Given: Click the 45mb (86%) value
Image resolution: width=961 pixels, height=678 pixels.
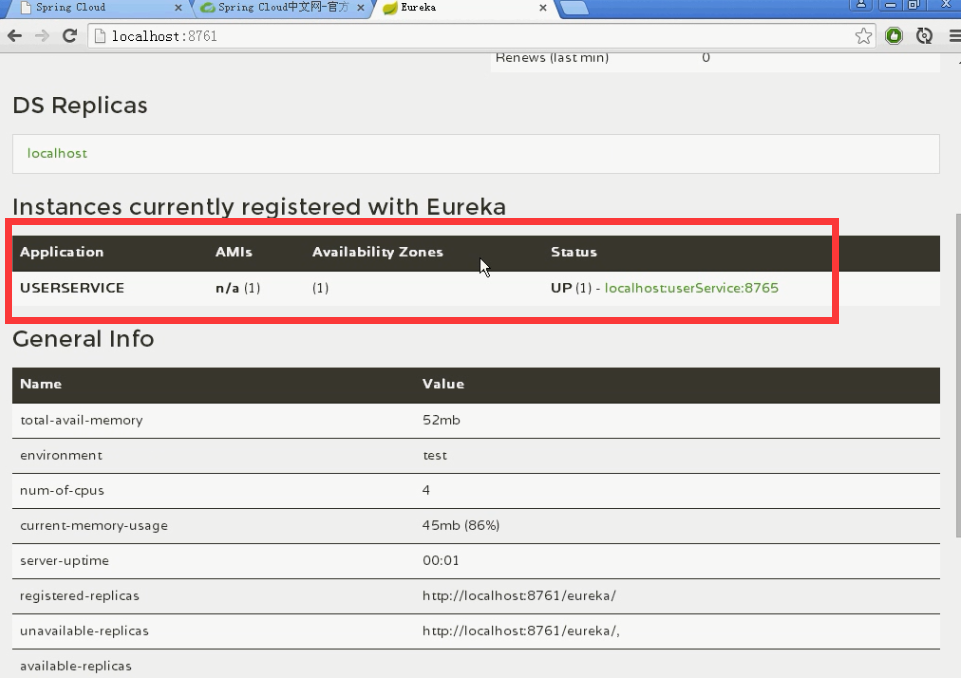Looking at the screenshot, I should pos(461,525).
